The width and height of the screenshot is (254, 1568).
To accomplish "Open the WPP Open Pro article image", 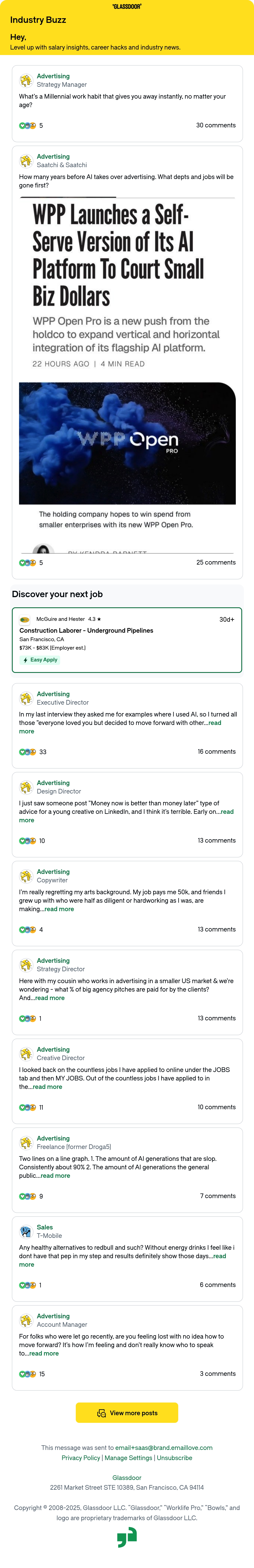I will tap(127, 443).
